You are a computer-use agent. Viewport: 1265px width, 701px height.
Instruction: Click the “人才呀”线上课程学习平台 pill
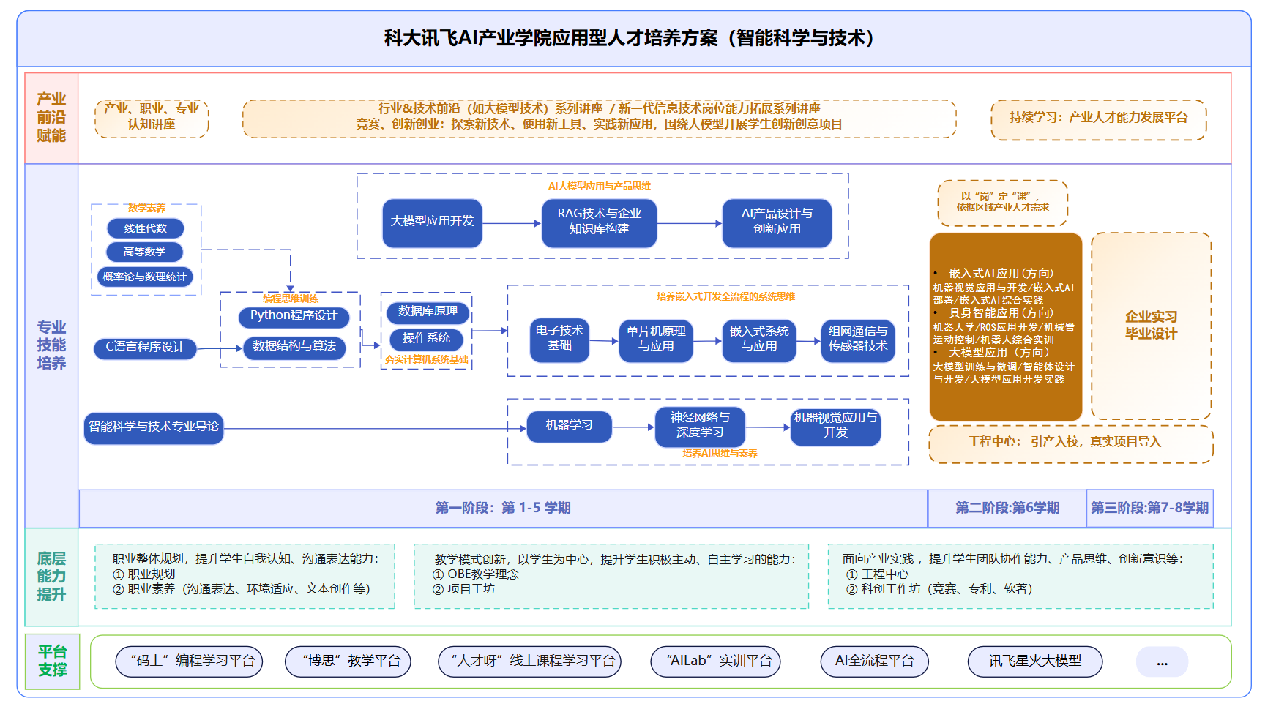tap(530, 662)
